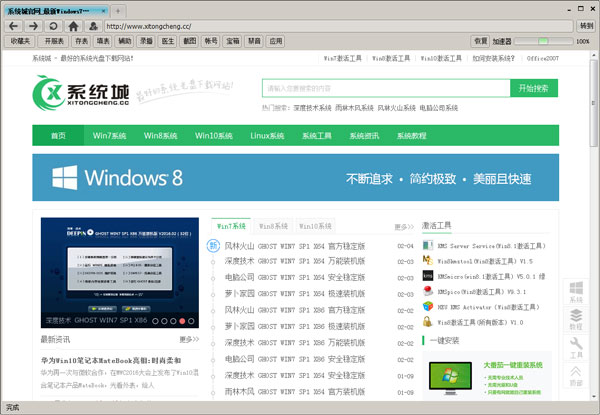Go back with the browser back arrow

pos(14,26)
